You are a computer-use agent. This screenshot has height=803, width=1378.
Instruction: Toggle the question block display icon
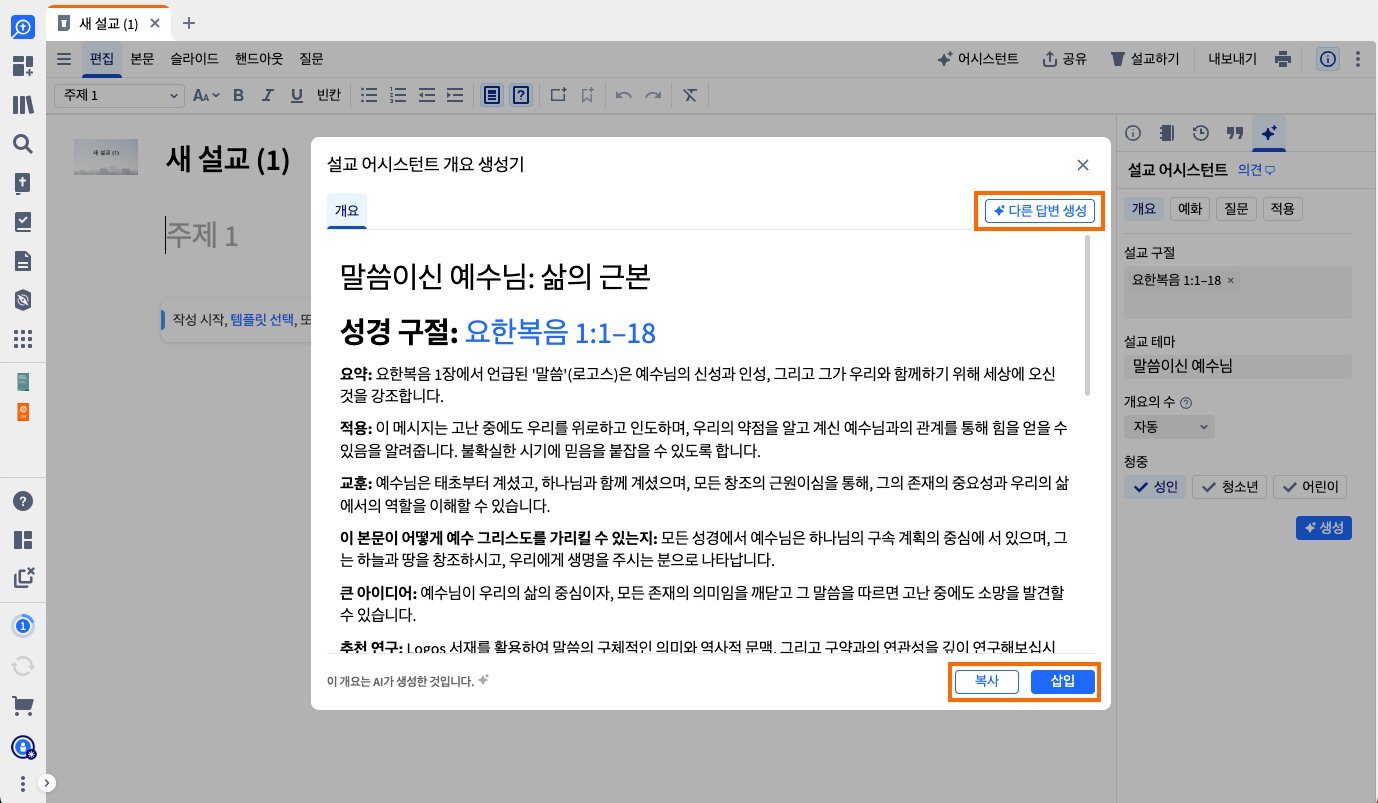point(521,95)
